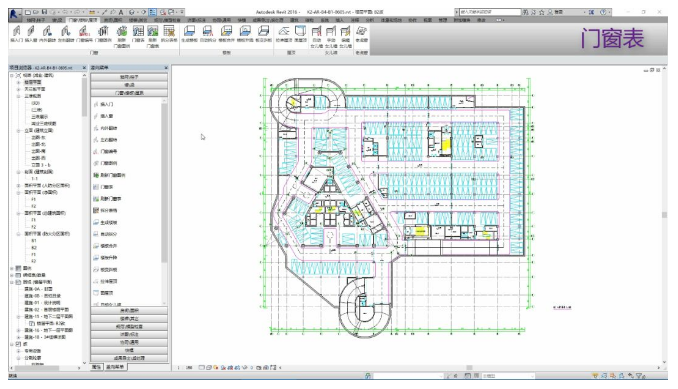Click the sloped roof ribbon tool icon

[284, 34]
